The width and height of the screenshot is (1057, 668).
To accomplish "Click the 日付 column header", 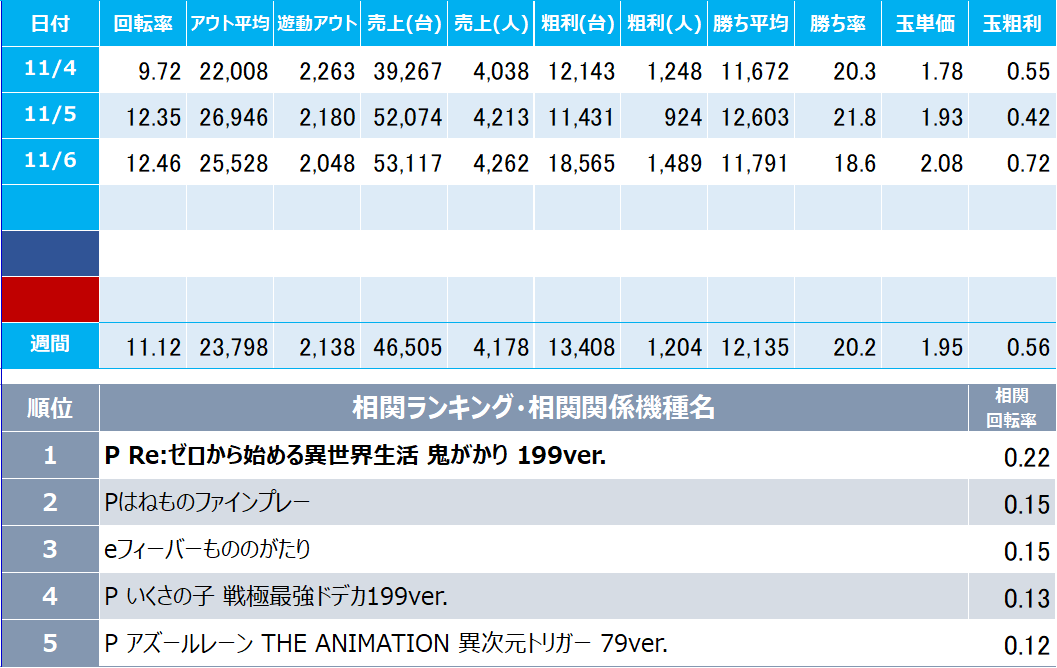I will point(49,23).
